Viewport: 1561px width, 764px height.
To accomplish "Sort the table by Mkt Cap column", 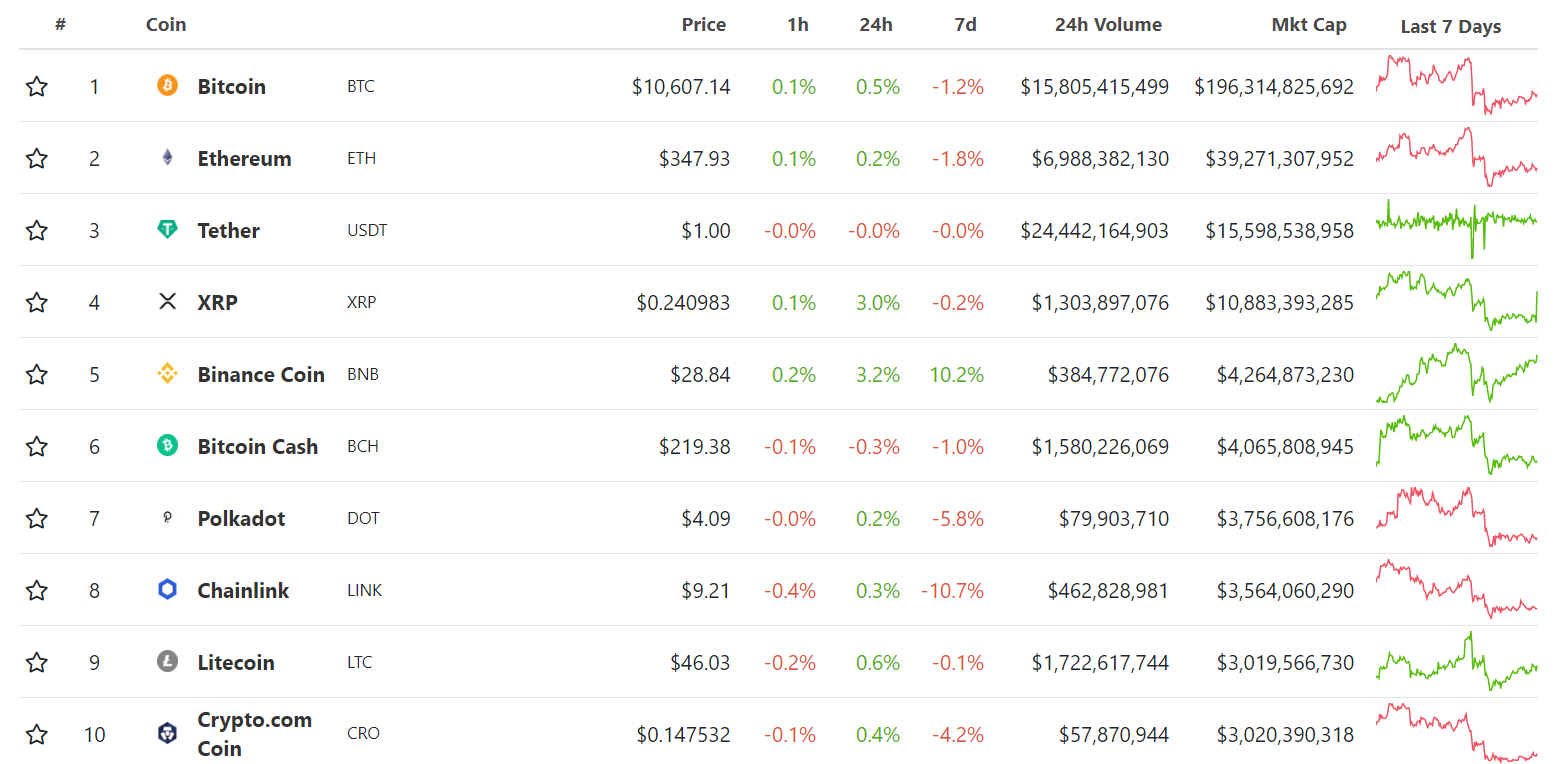I will pyautogui.click(x=1310, y=24).
